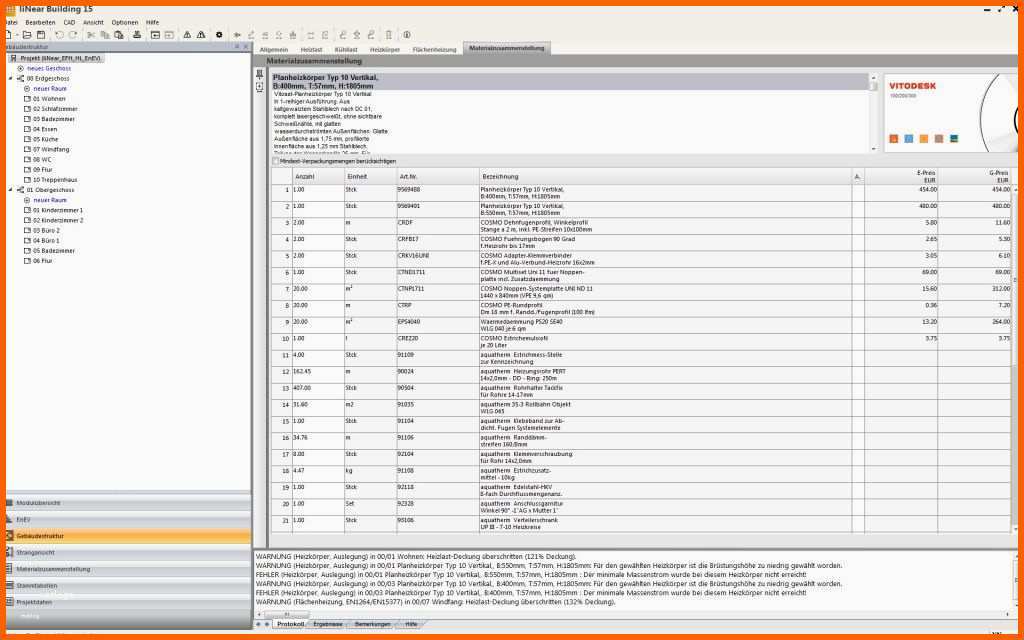Select room 01 Wohnen in tree
Image resolution: width=1024 pixels, height=640 pixels.
(x=49, y=99)
